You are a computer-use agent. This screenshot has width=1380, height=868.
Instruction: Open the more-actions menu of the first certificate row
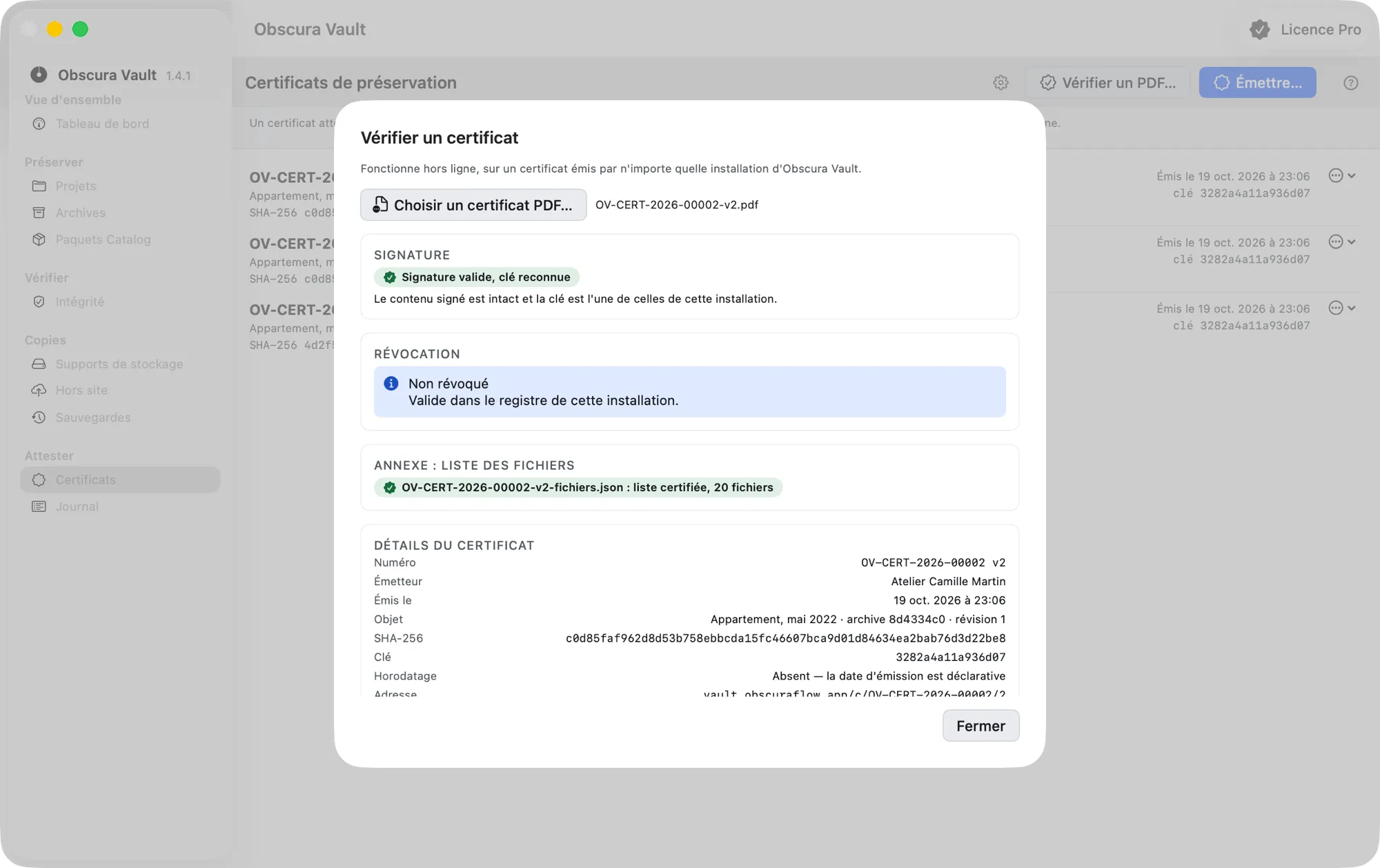point(1342,176)
